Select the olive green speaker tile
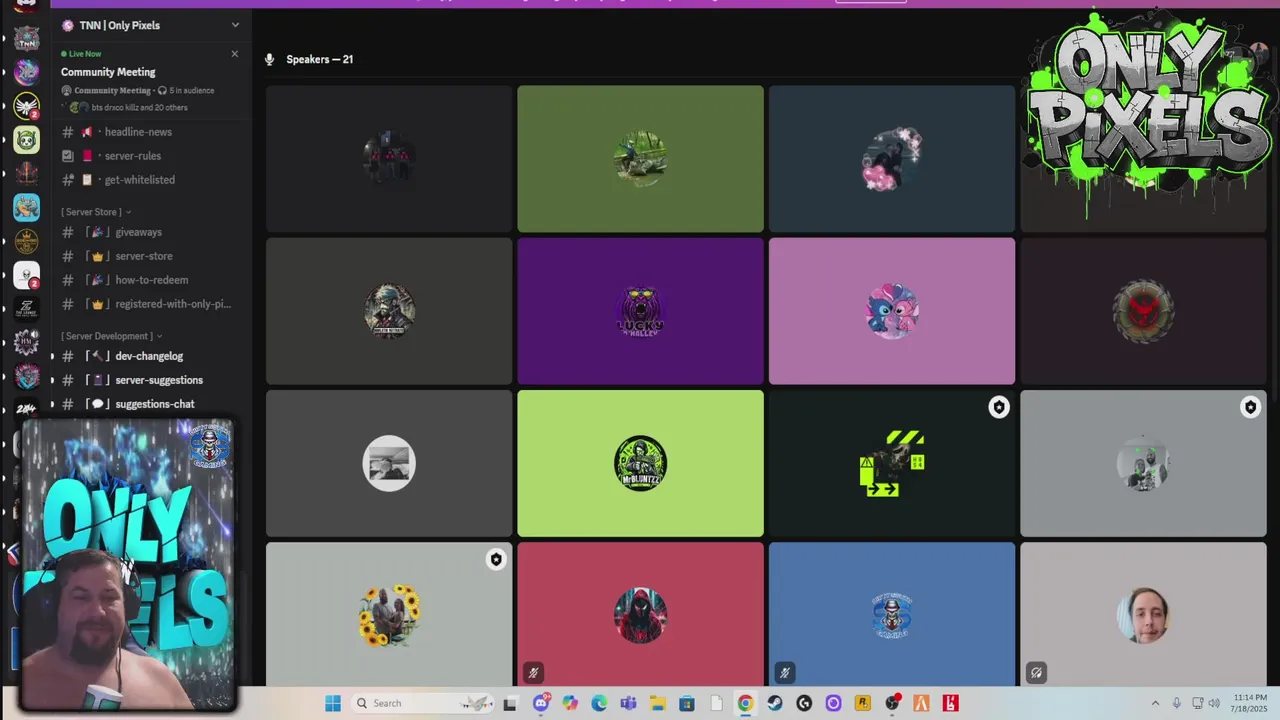Screen dimensions: 1280x720 [x=640, y=159]
